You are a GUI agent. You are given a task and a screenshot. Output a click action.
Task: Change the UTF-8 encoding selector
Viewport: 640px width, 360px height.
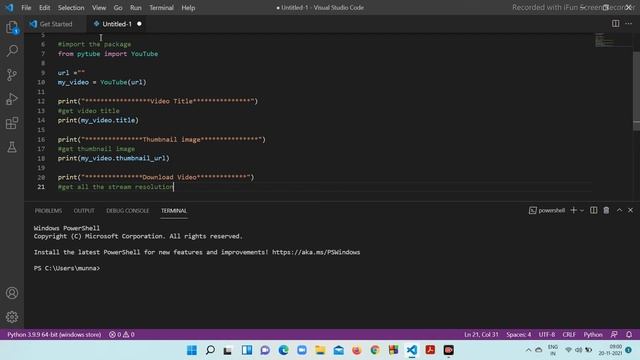[x=547, y=334]
